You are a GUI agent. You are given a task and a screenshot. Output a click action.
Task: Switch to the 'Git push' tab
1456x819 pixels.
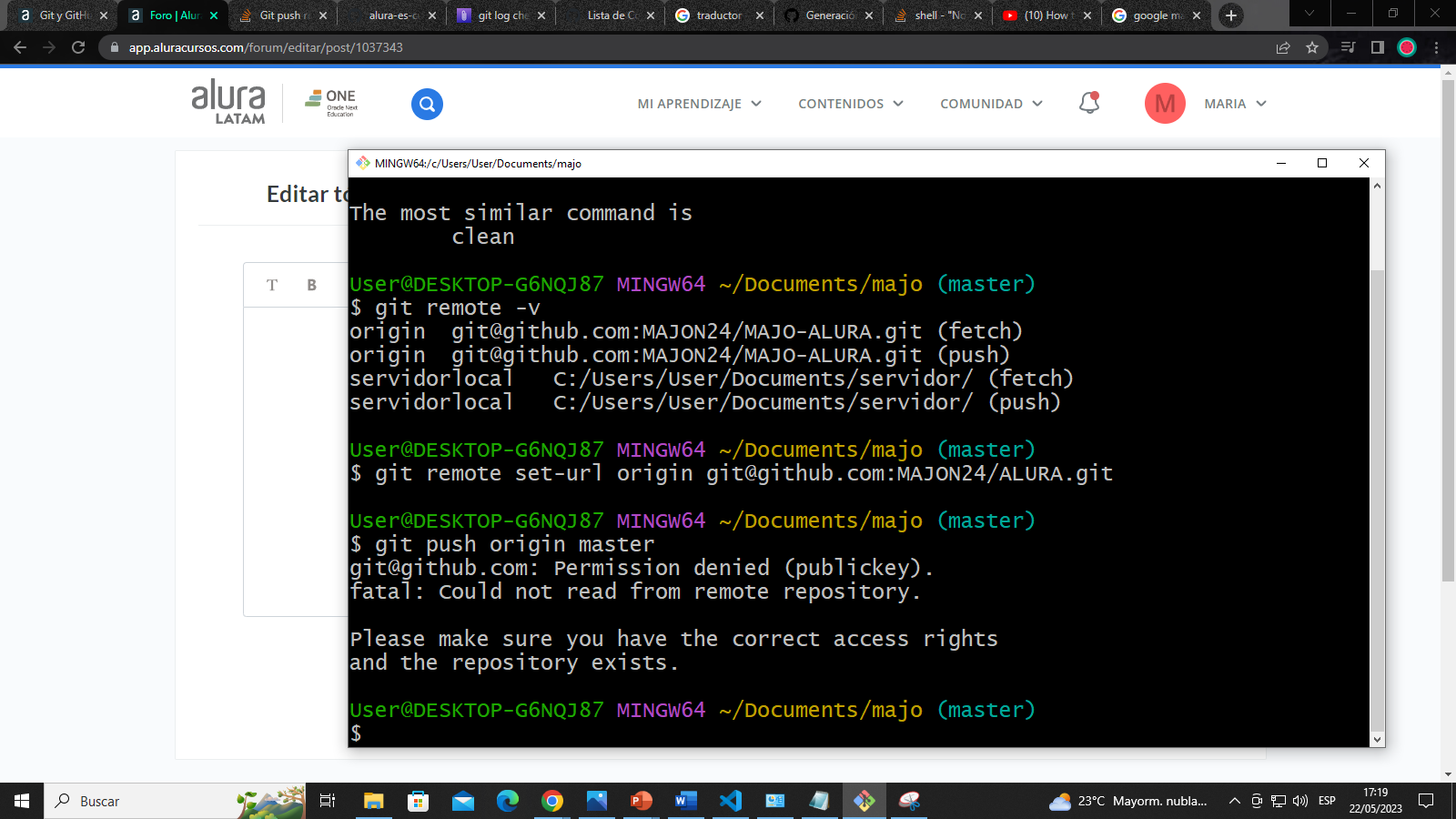pos(282,15)
